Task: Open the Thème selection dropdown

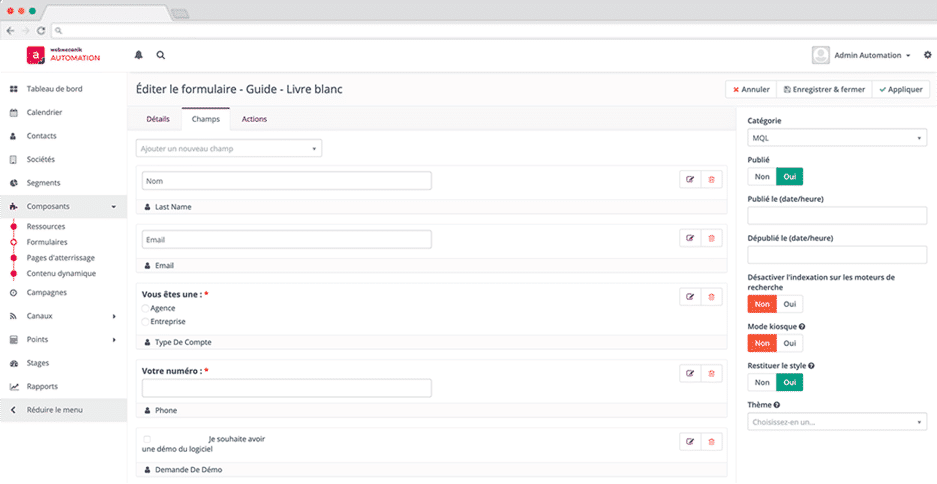Action: point(836,422)
